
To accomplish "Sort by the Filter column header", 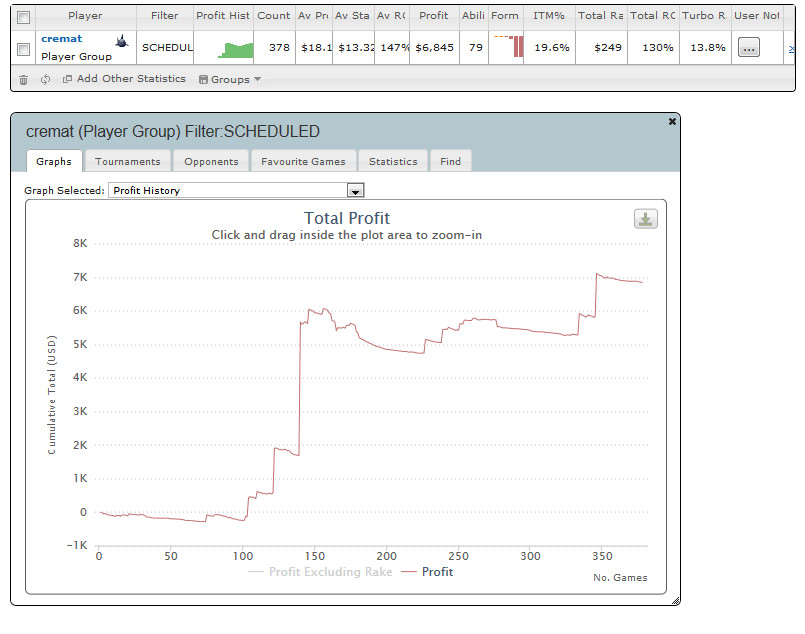I will (165, 16).
